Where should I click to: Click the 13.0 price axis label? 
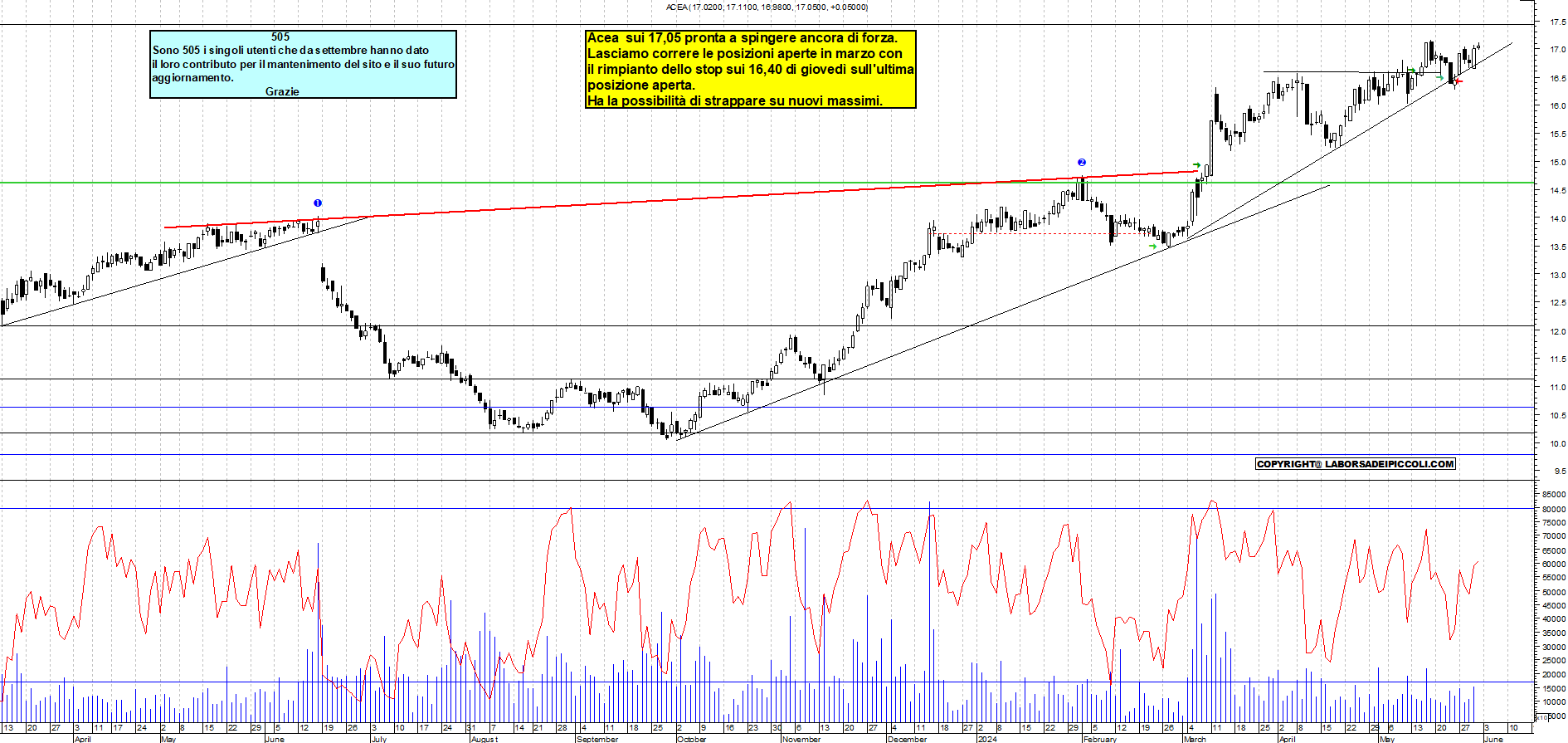point(1558,276)
